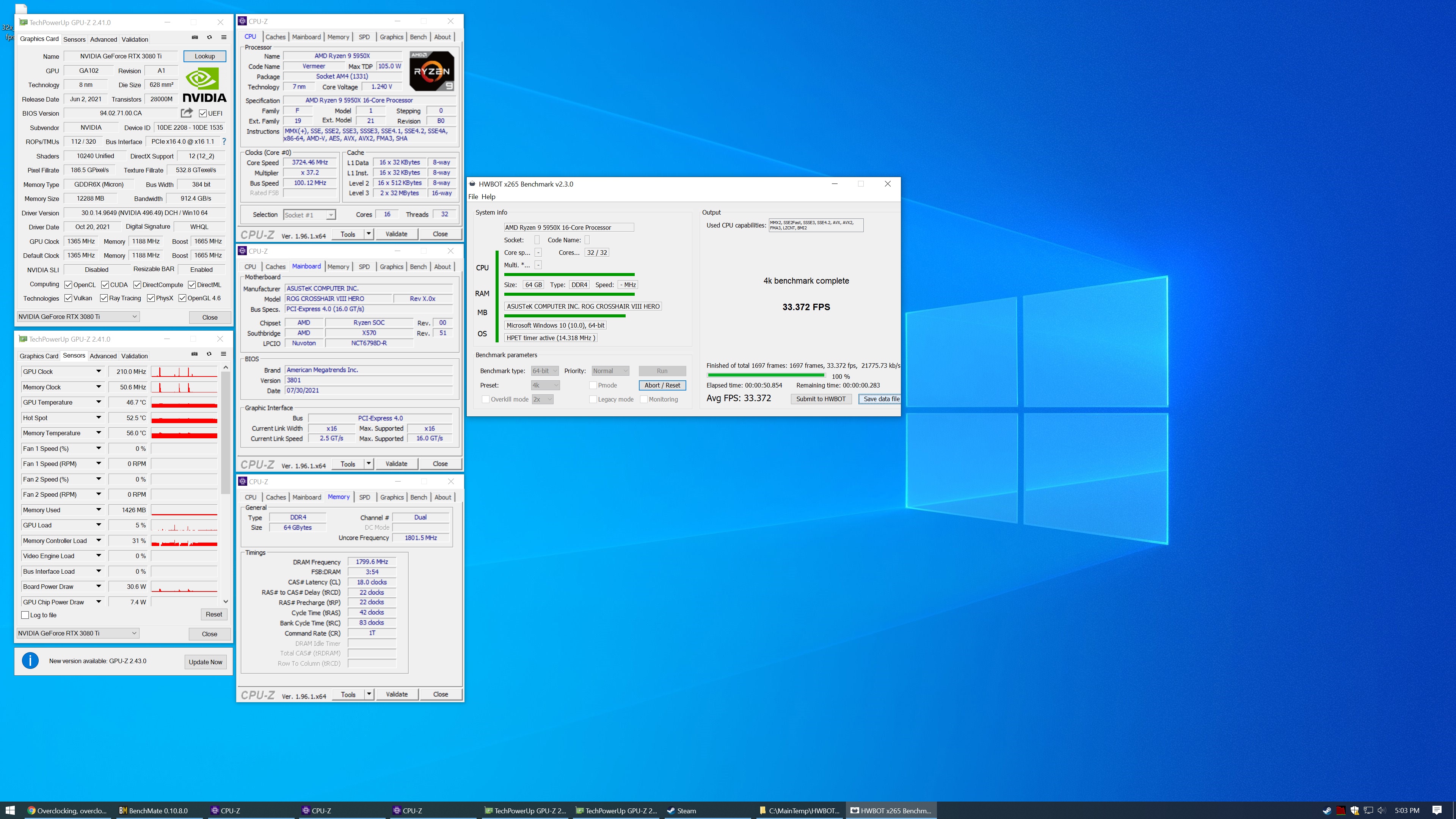Toggle the UEFI checkbox
The height and width of the screenshot is (819, 1456).
tap(202, 113)
